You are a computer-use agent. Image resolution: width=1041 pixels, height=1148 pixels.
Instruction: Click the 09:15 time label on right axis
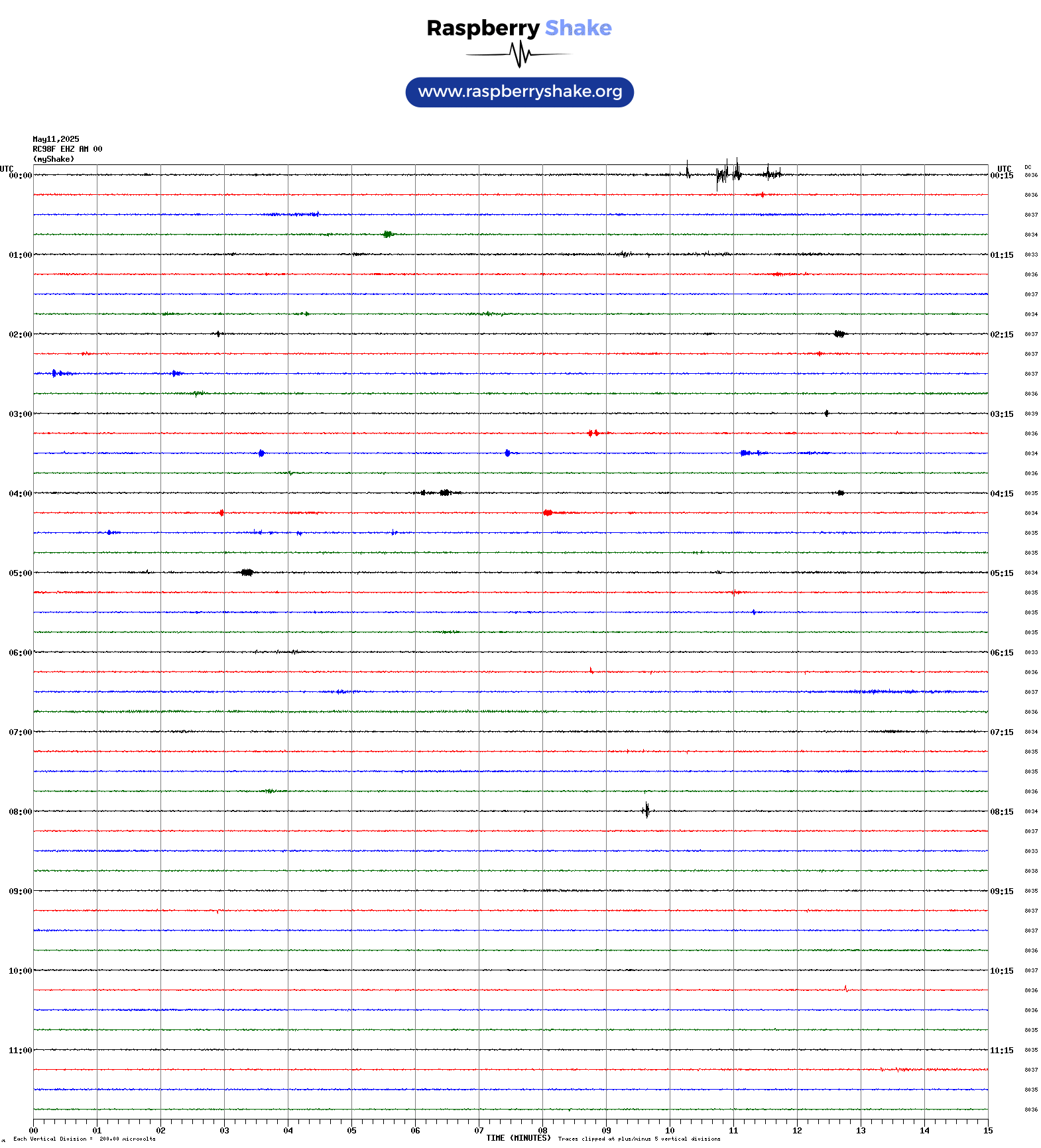1002,891
